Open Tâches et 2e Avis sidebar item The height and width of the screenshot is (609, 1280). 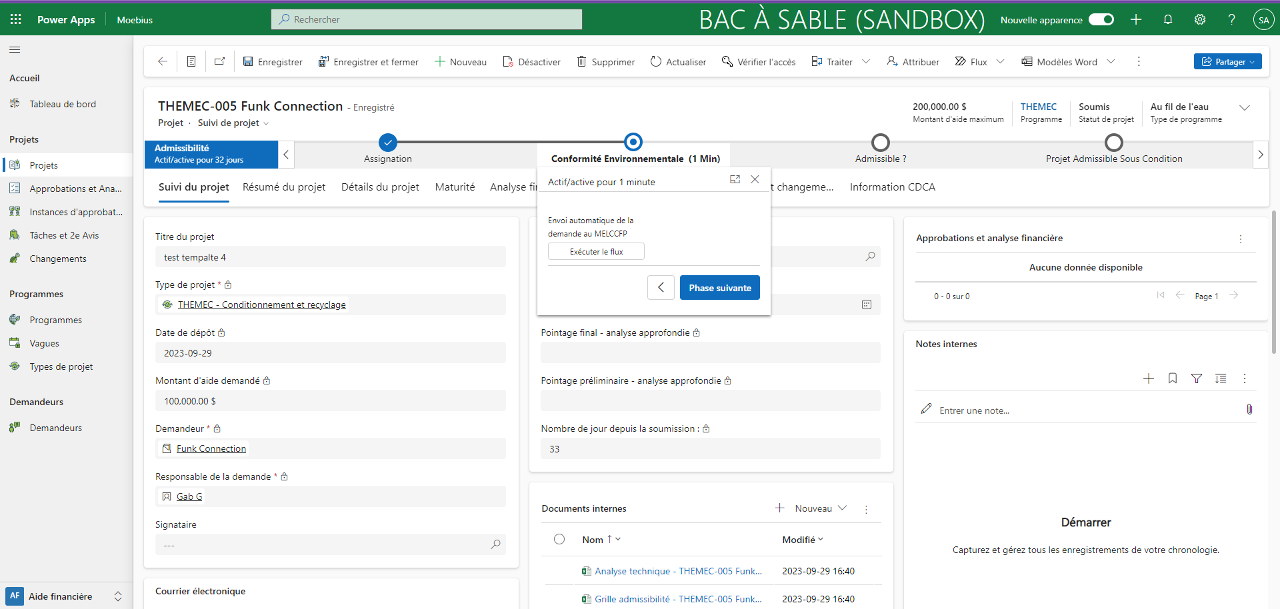coord(66,235)
